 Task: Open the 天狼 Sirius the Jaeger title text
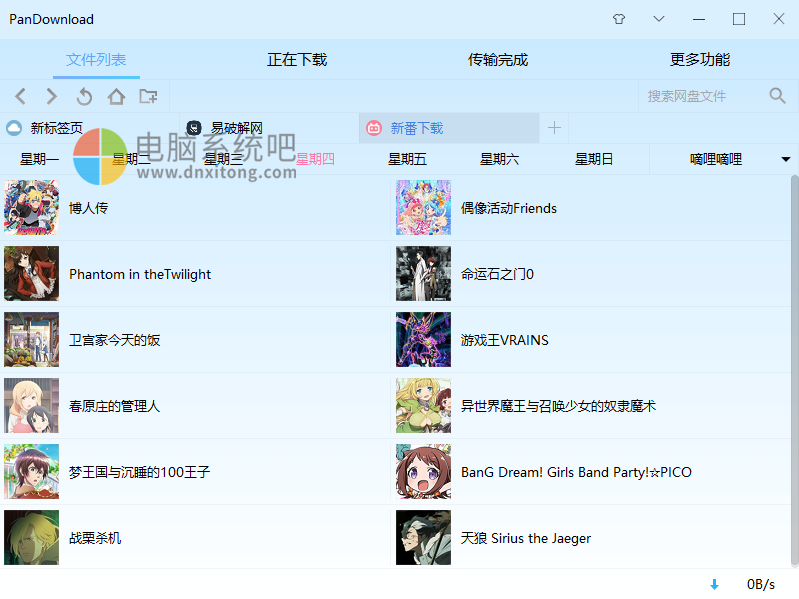coord(526,538)
